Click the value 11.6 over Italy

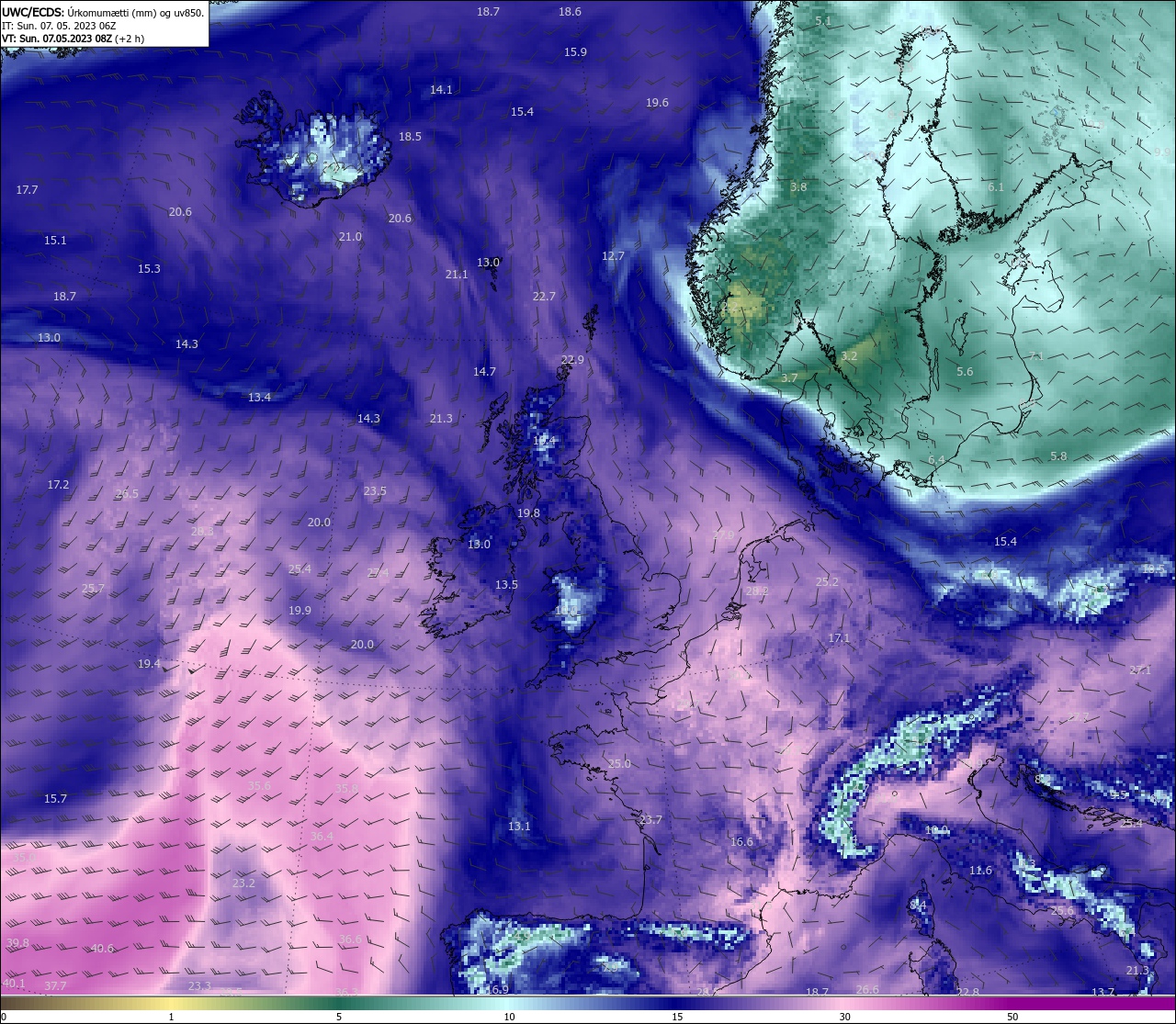[981, 871]
